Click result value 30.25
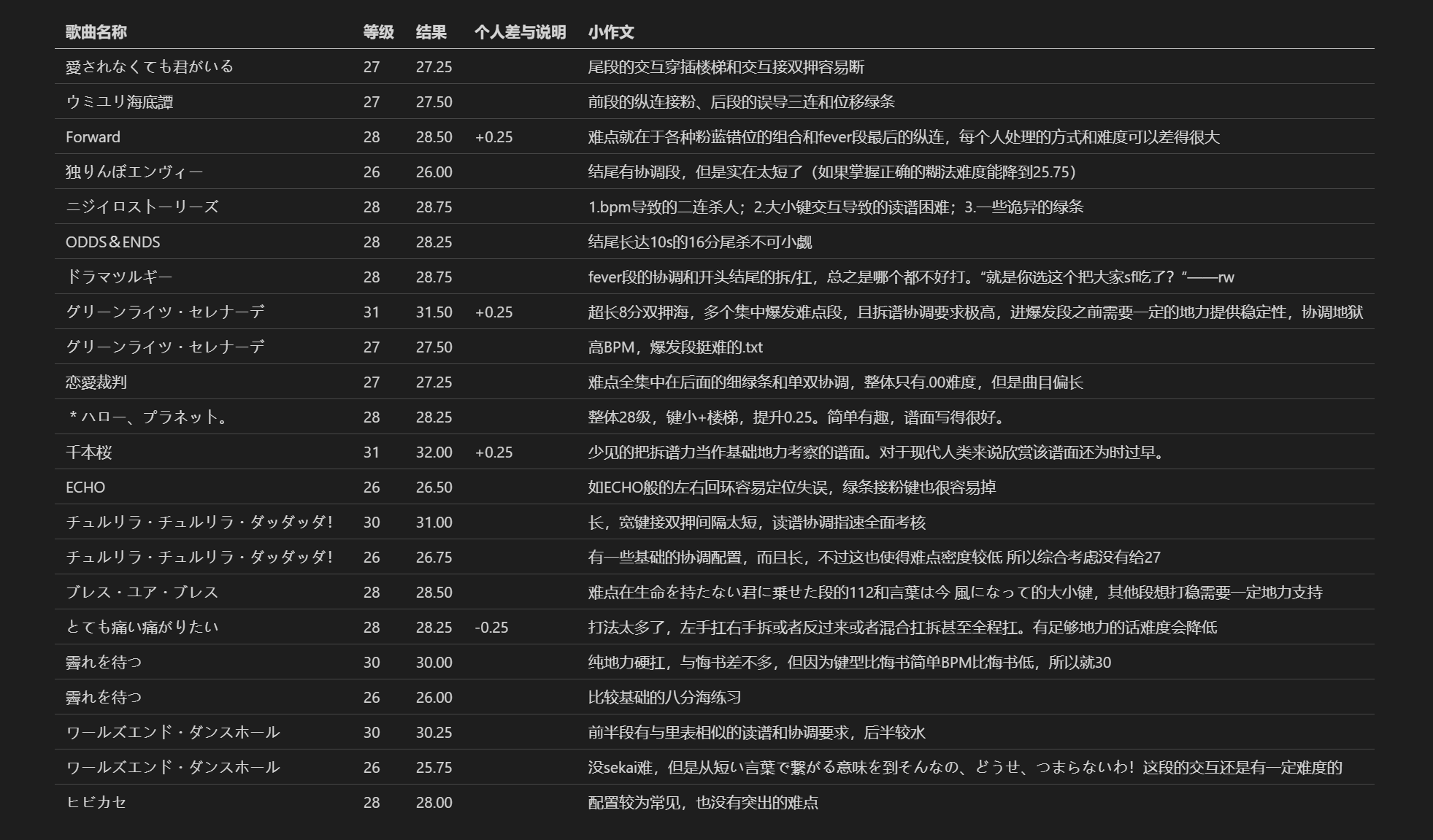 pyautogui.click(x=434, y=732)
